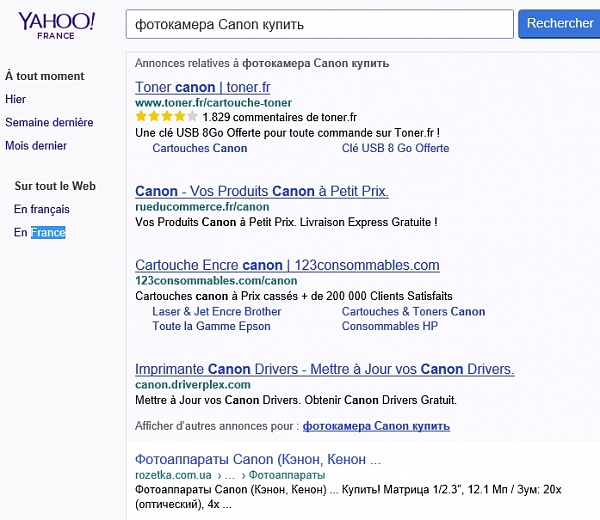
Task: Restrict results to 'En France'
Action: click(x=39, y=232)
